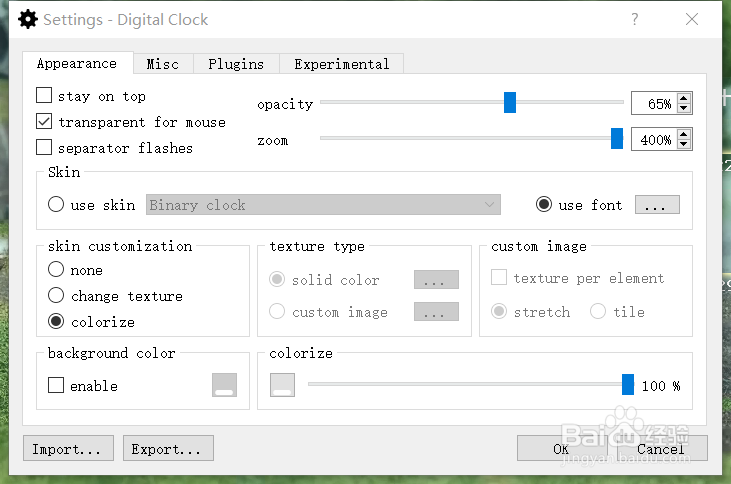Decrease zoom with the down spinner arrow
The width and height of the screenshot is (731, 484).
(x=684, y=145)
